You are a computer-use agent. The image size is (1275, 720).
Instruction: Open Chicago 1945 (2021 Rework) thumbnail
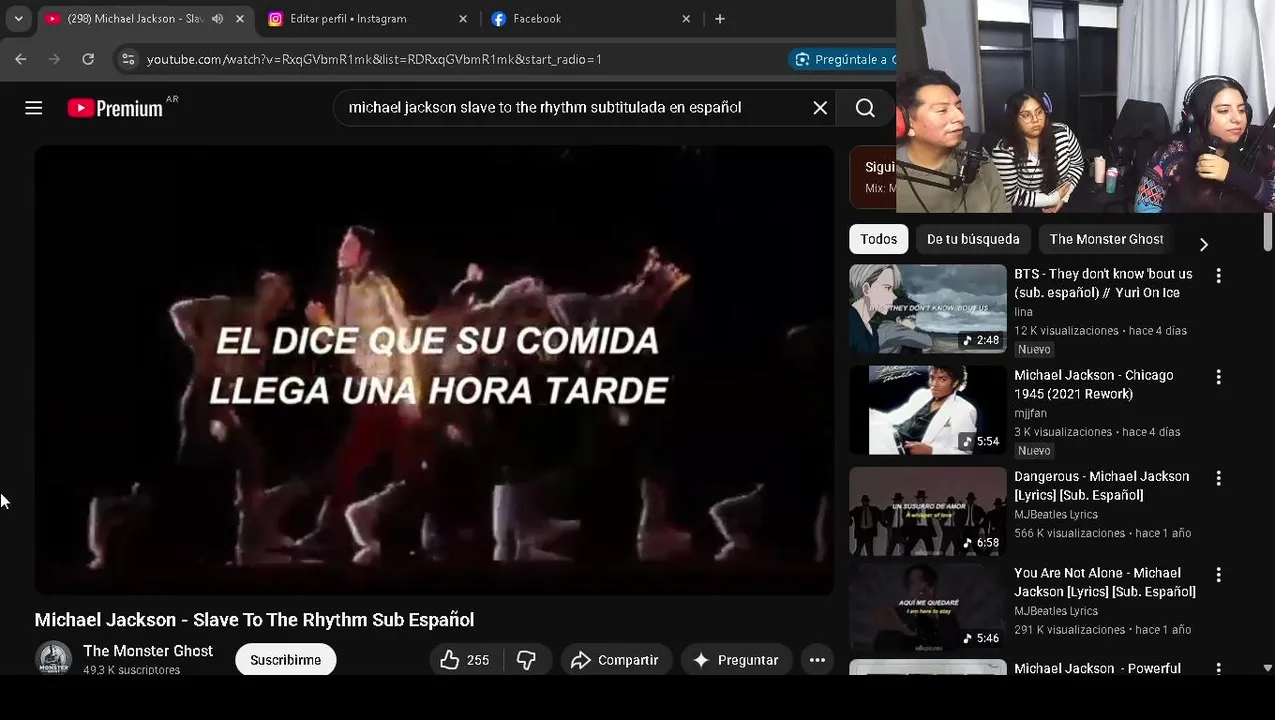(x=928, y=410)
